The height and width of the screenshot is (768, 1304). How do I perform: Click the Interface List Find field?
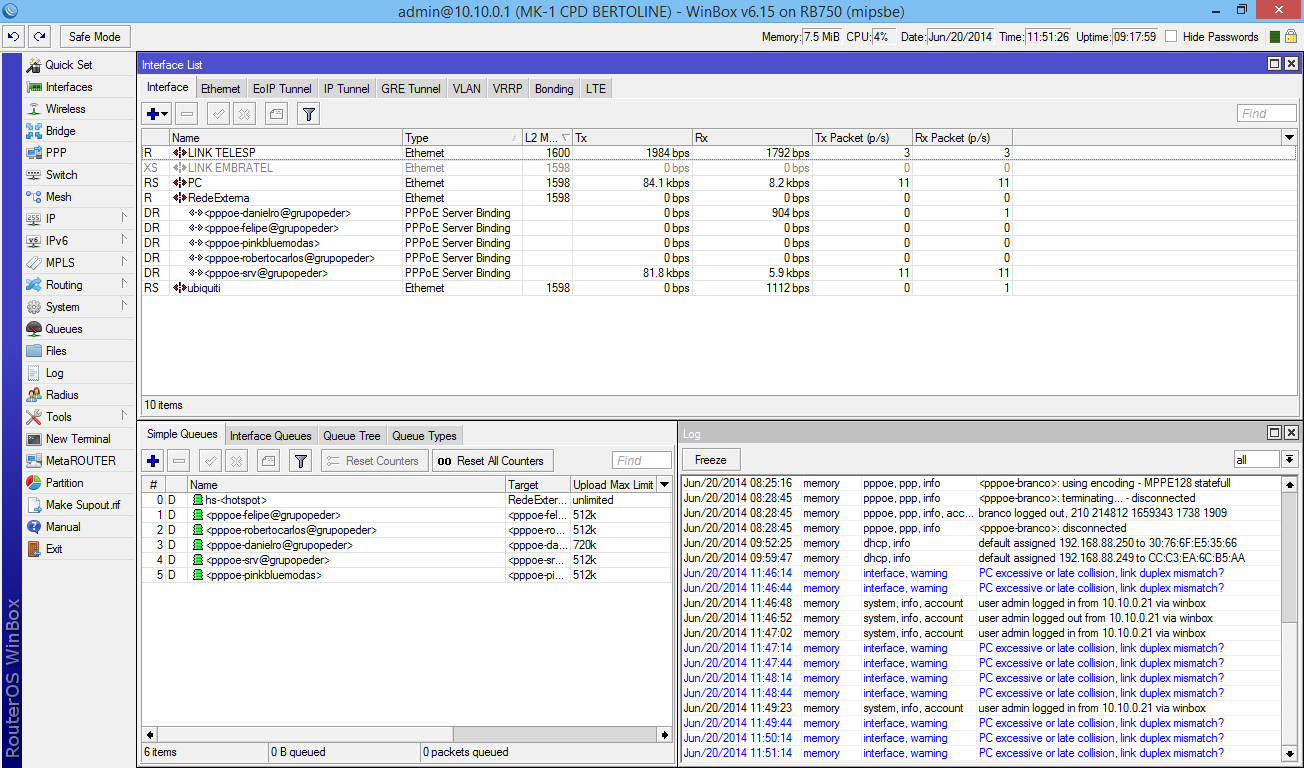(1266, 114)
